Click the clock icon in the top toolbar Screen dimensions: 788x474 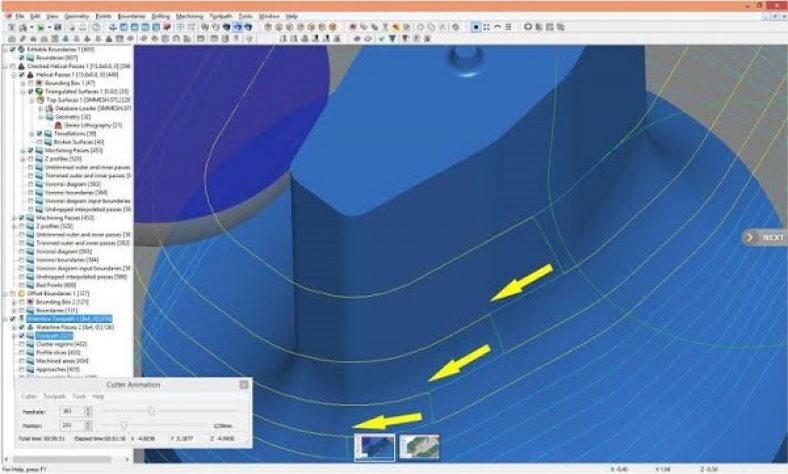tap(96, 27)
